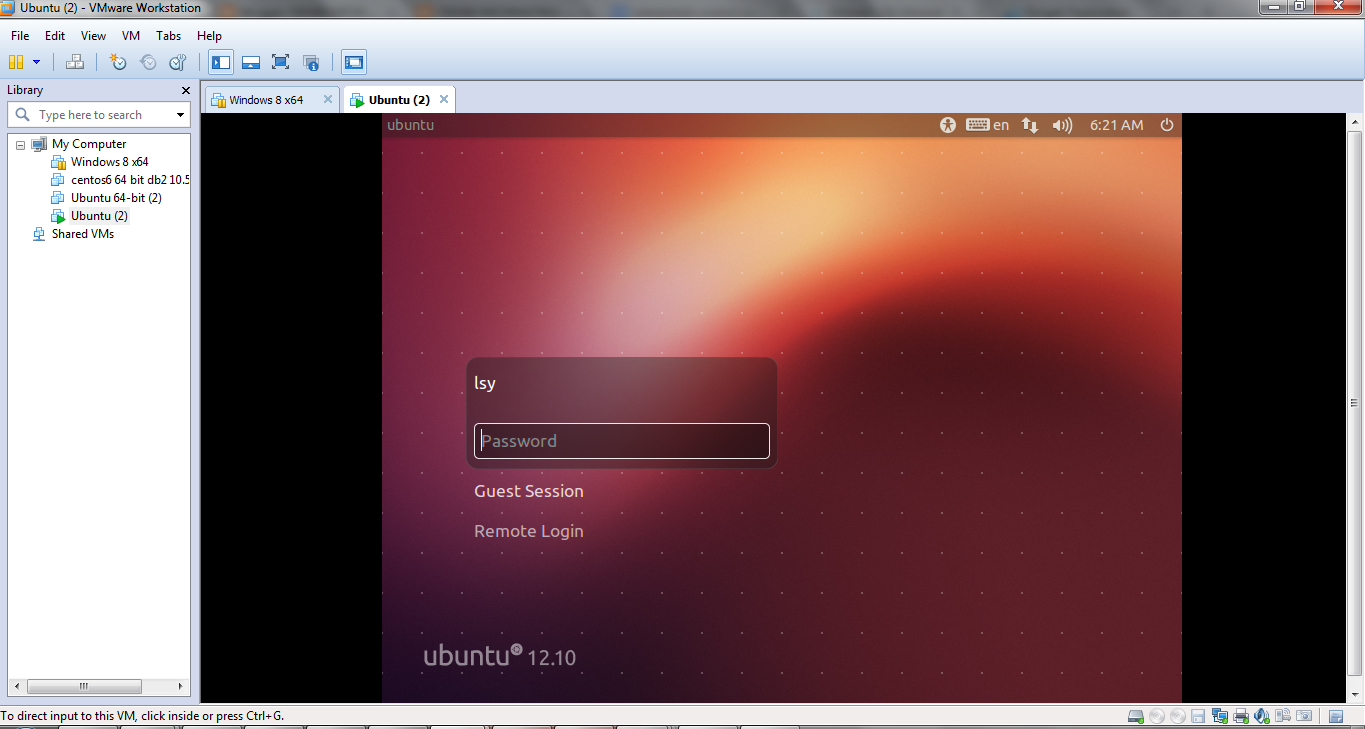Select Ubuntu (2) in library tree
The height and width of the screenshot is (729, 1365).
(99, 216)
